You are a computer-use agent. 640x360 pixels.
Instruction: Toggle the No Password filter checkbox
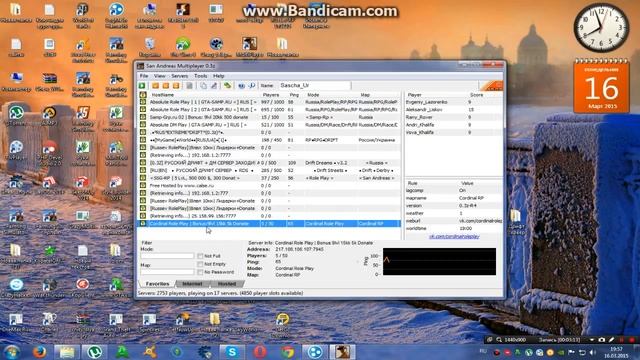click(200, 272)
